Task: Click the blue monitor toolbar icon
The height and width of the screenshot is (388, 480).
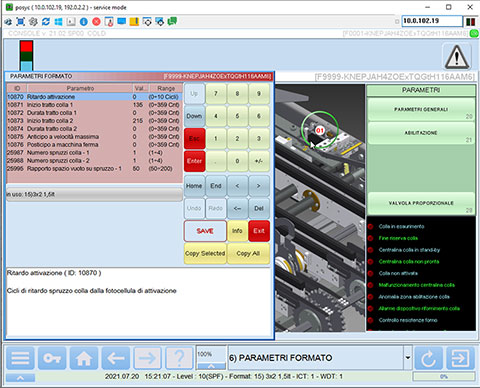Action: click(x=122, y=22)
